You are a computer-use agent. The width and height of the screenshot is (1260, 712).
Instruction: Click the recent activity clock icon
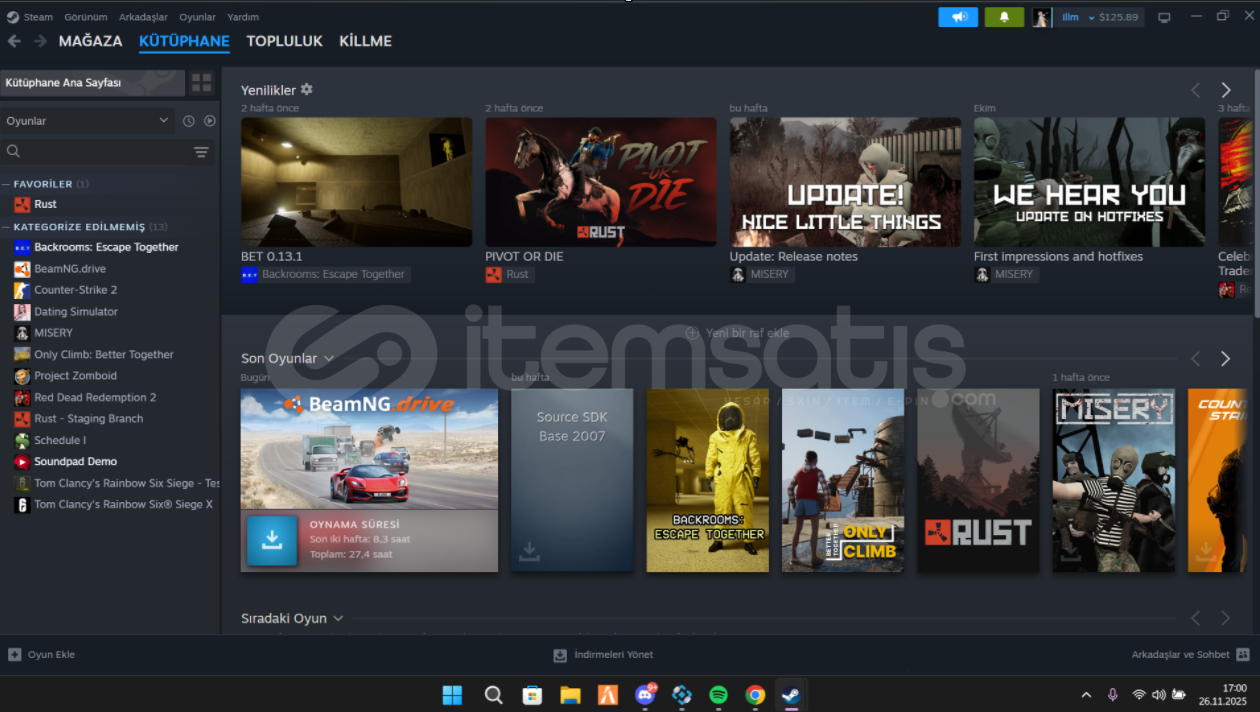click(x=188, y=121)
